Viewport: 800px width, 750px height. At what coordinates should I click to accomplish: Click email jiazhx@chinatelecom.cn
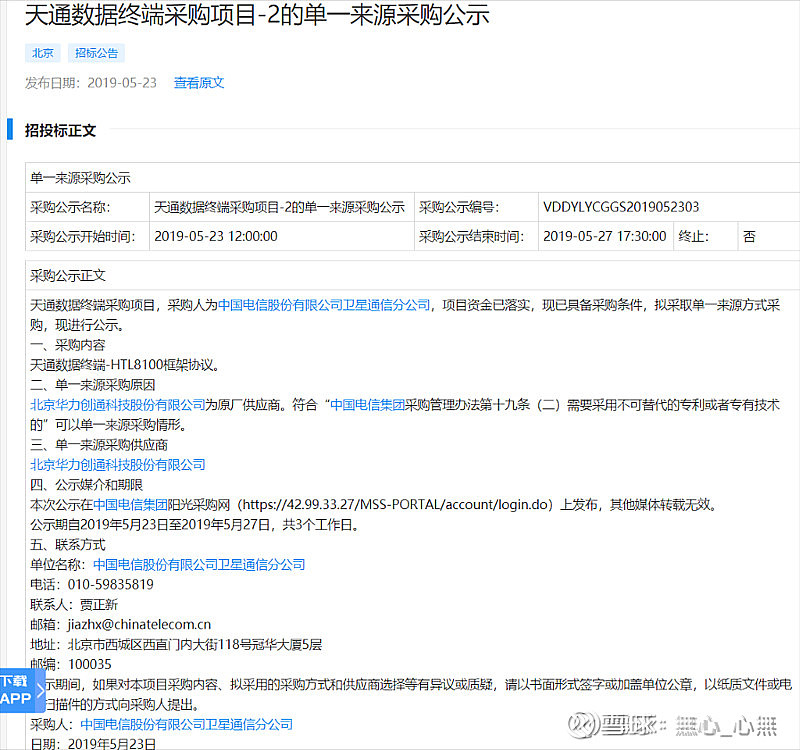pyautogui.click(x=139, y=624)
